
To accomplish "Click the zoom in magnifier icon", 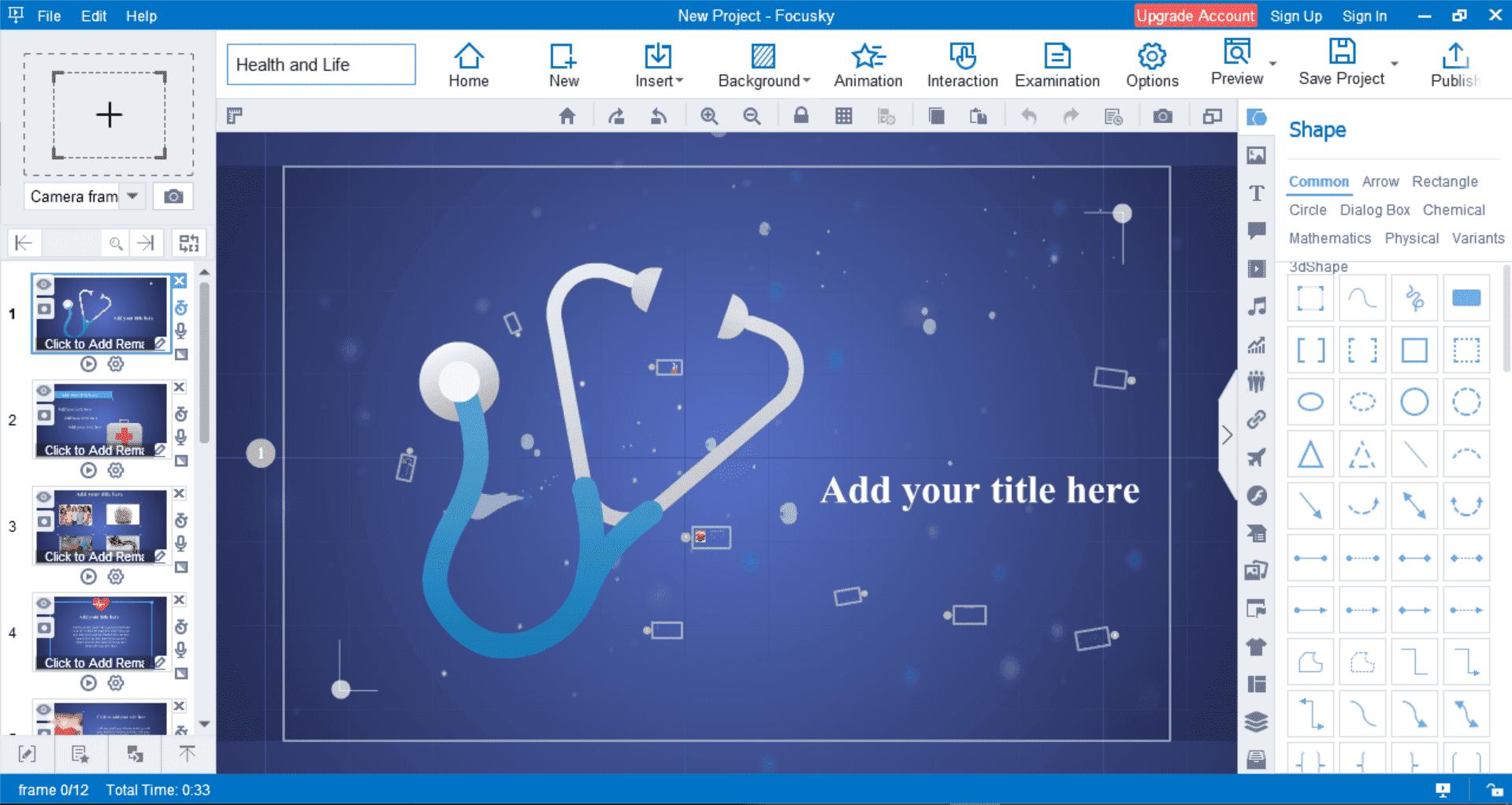I will (x=710, y=116).
